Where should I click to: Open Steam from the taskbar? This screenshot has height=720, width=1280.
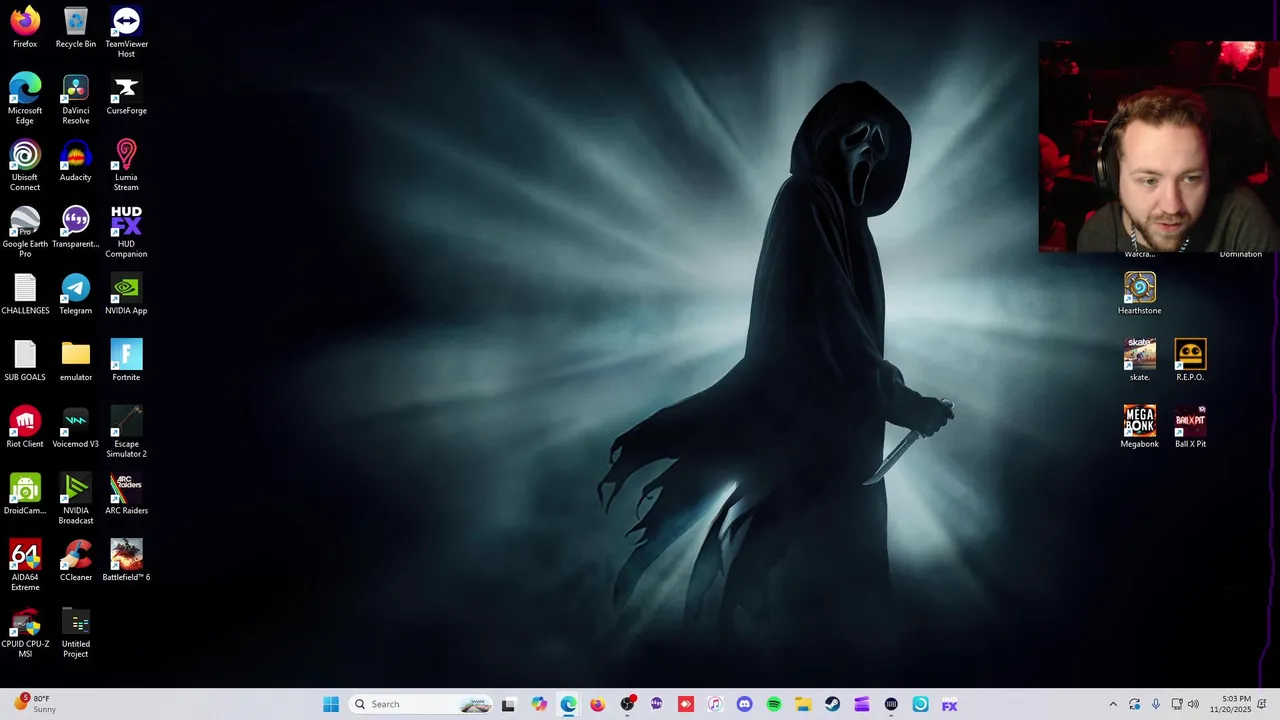click(832, 704)
